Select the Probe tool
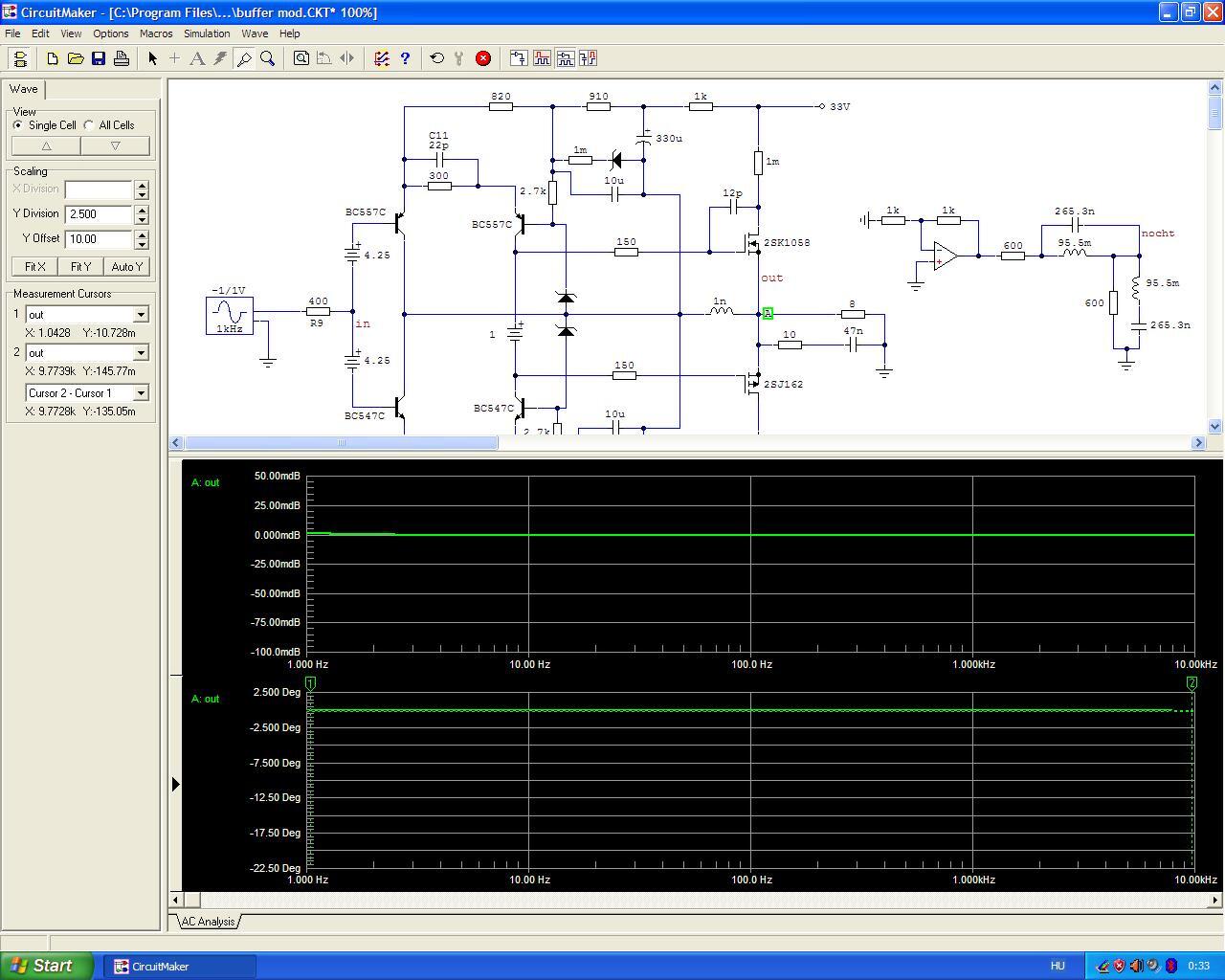 [244, 58]
